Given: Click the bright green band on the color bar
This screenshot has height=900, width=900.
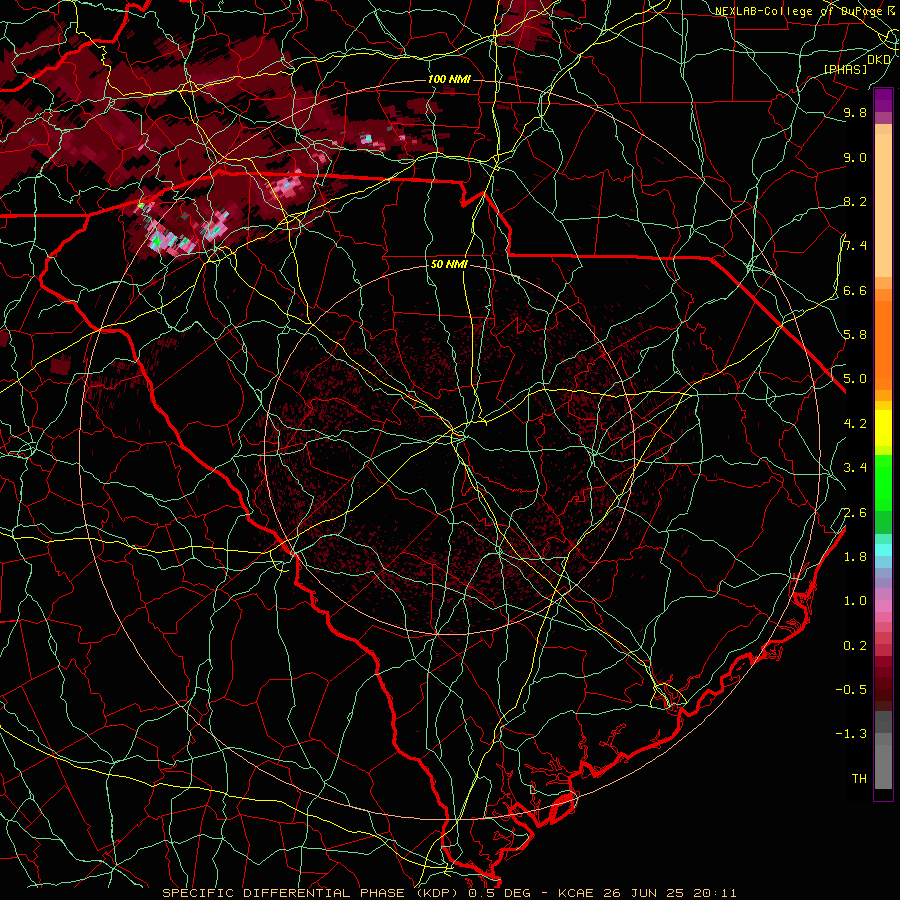Looking at the screenshot, I should click(883, 484).
